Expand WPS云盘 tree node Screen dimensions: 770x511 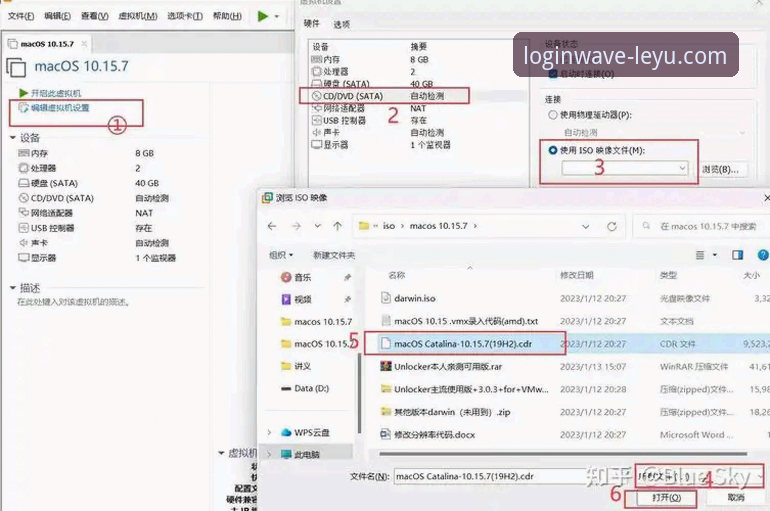pos(269,432)
